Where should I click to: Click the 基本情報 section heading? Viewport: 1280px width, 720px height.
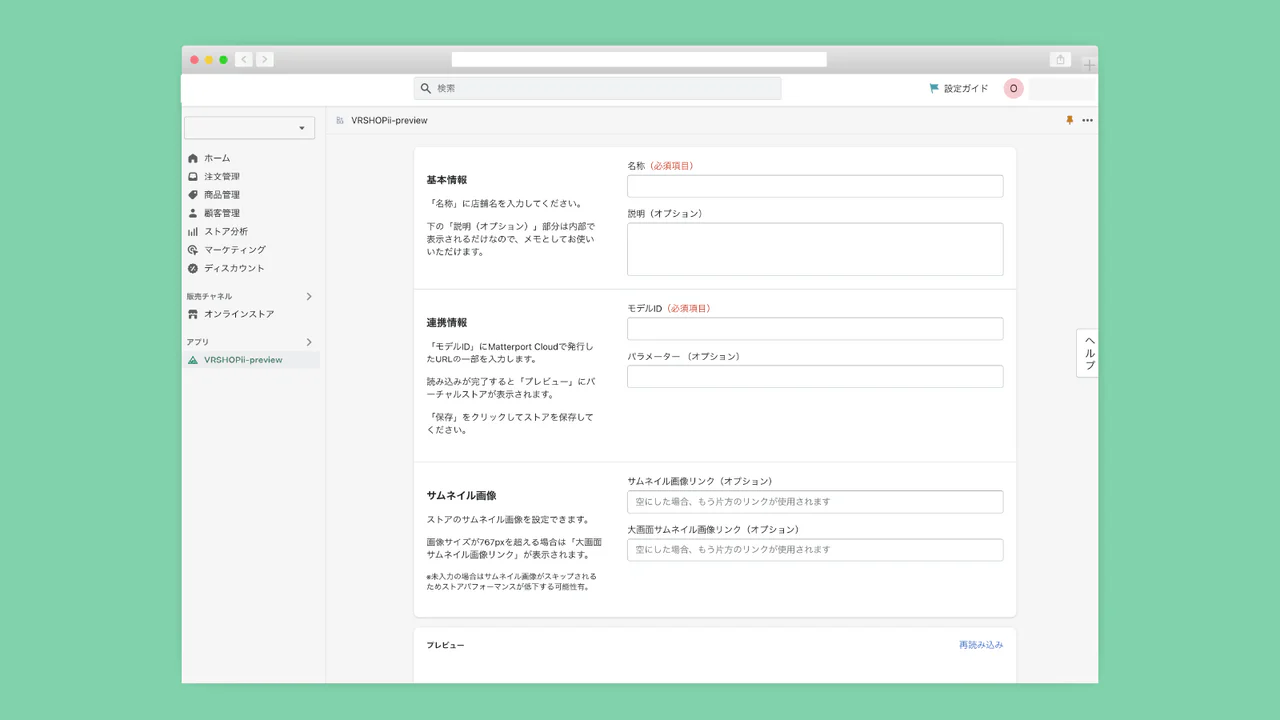click(x=447, y=180)
